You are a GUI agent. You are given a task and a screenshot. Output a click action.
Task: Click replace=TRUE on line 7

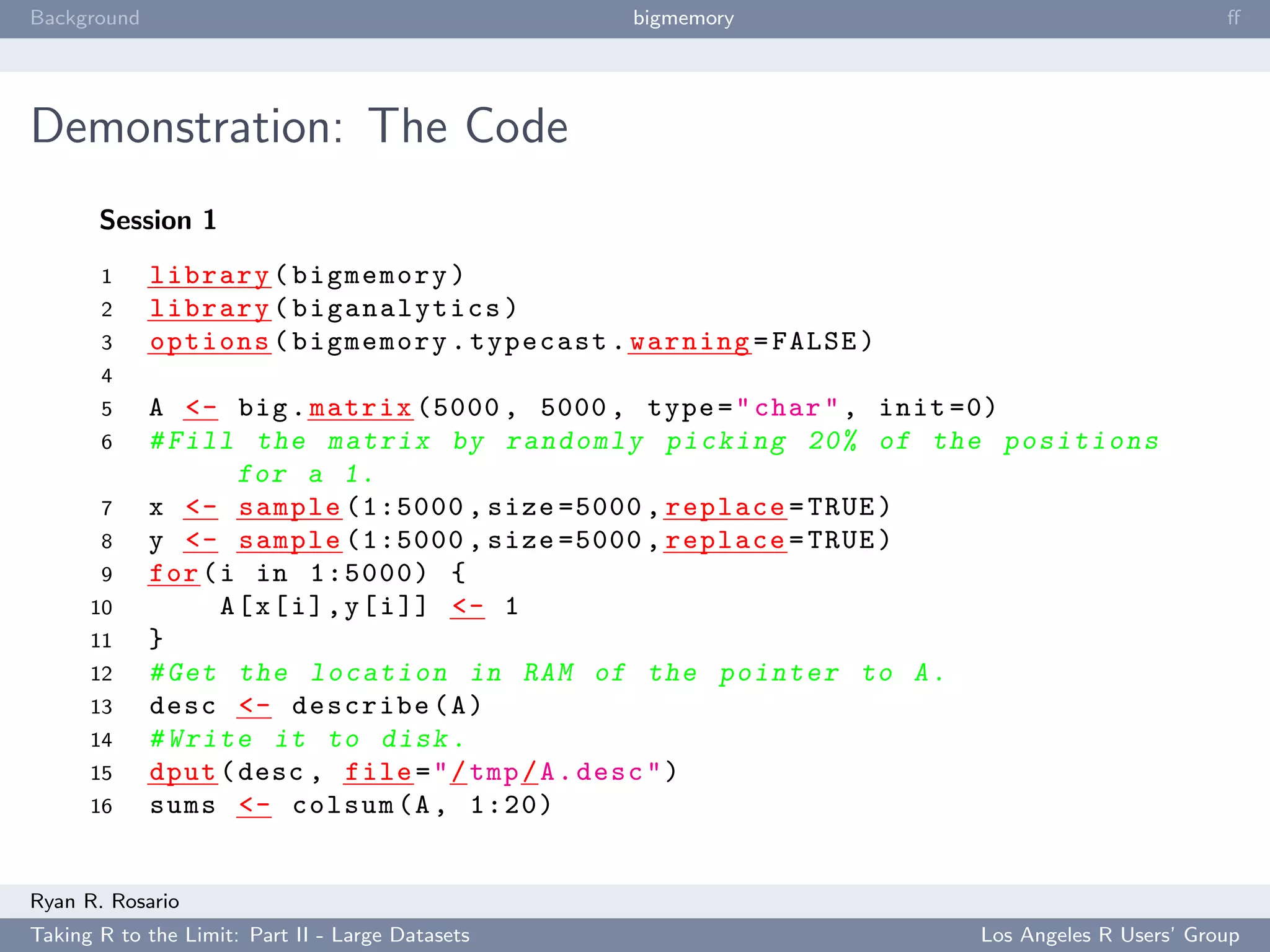click(777, 508)
